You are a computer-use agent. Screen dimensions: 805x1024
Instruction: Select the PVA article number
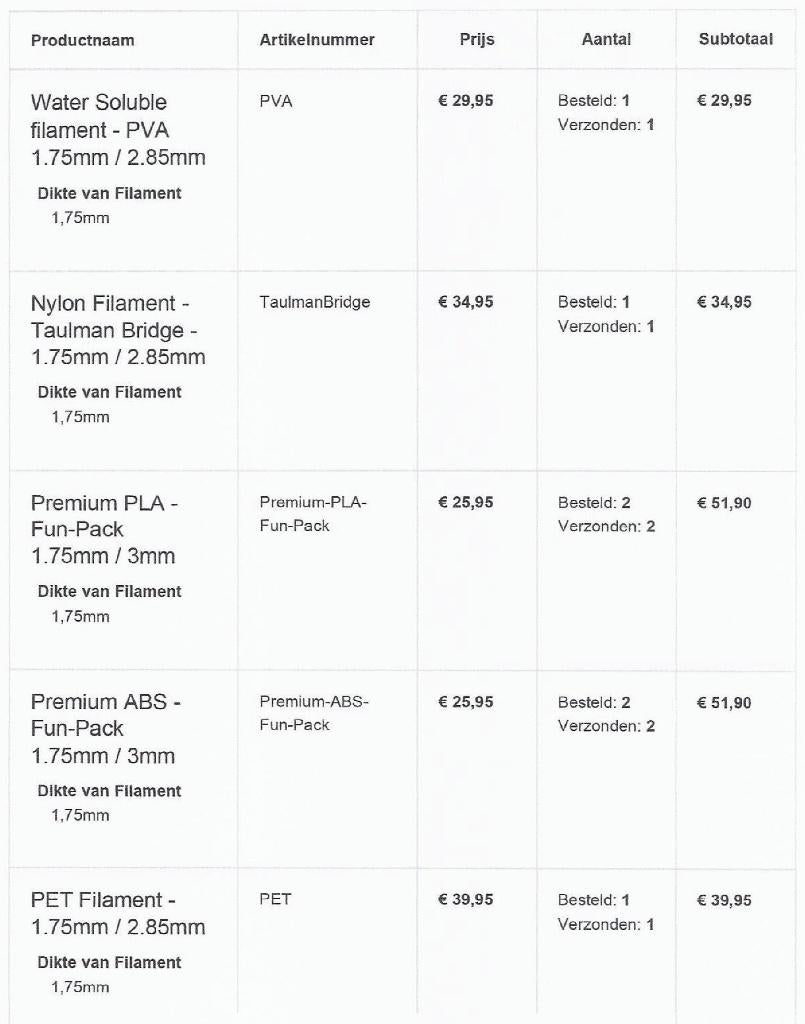point(276,102)
